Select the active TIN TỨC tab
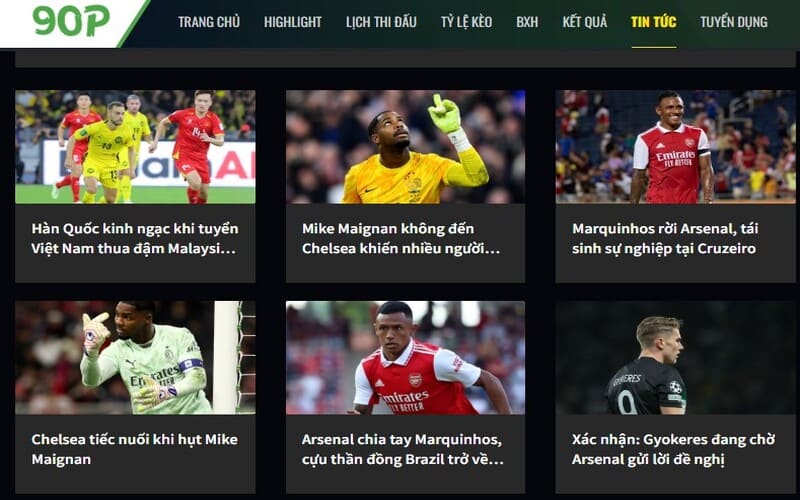The height and width of the screenshot is (500, 800). coord(654,22)
